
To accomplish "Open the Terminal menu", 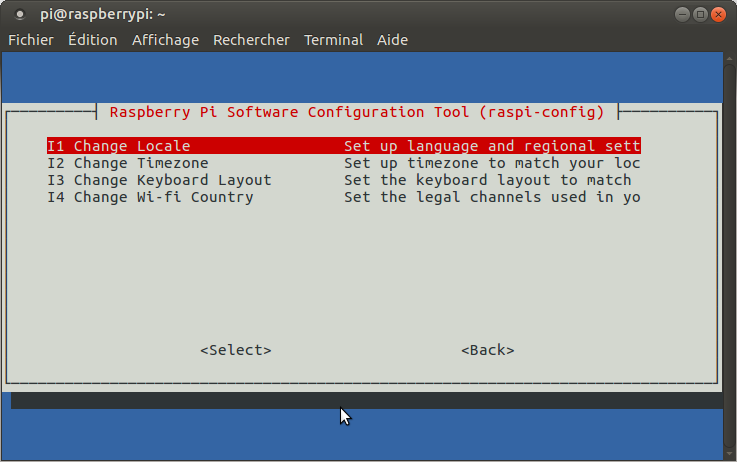I will coord(333,40).
